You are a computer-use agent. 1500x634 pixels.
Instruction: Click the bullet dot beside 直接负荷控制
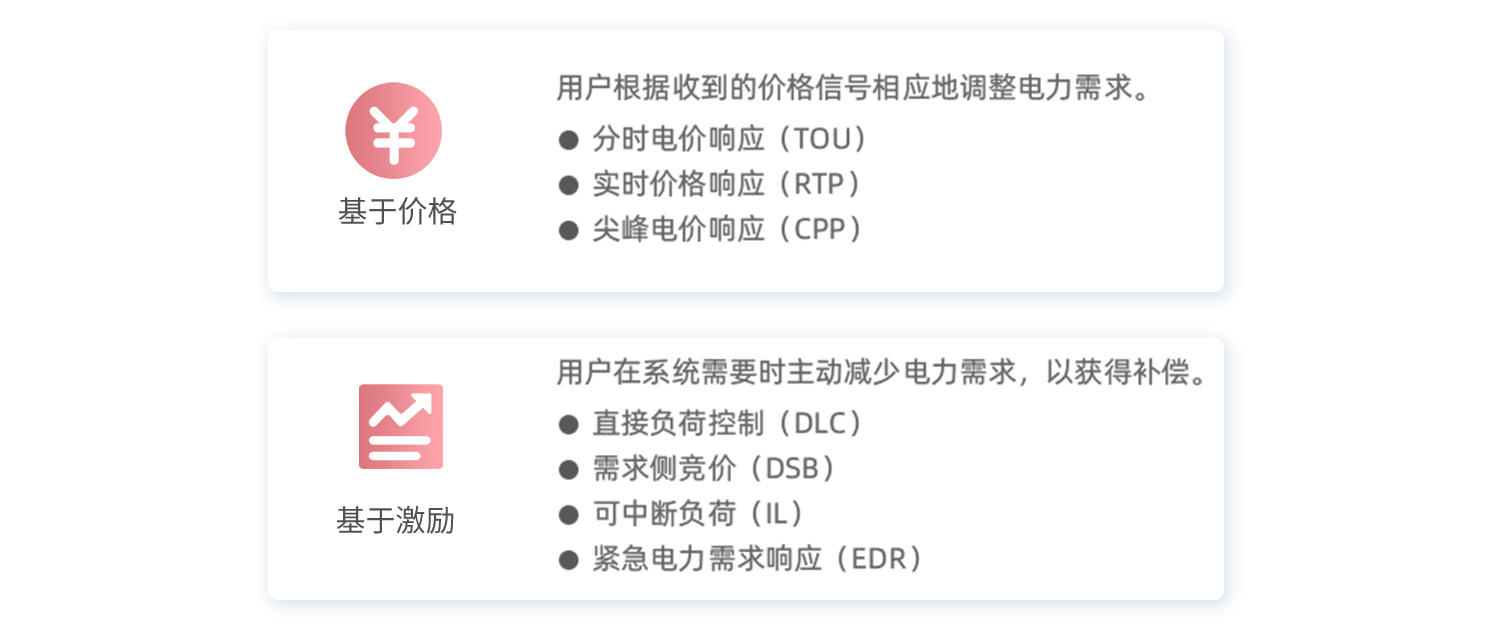(569, 424)
